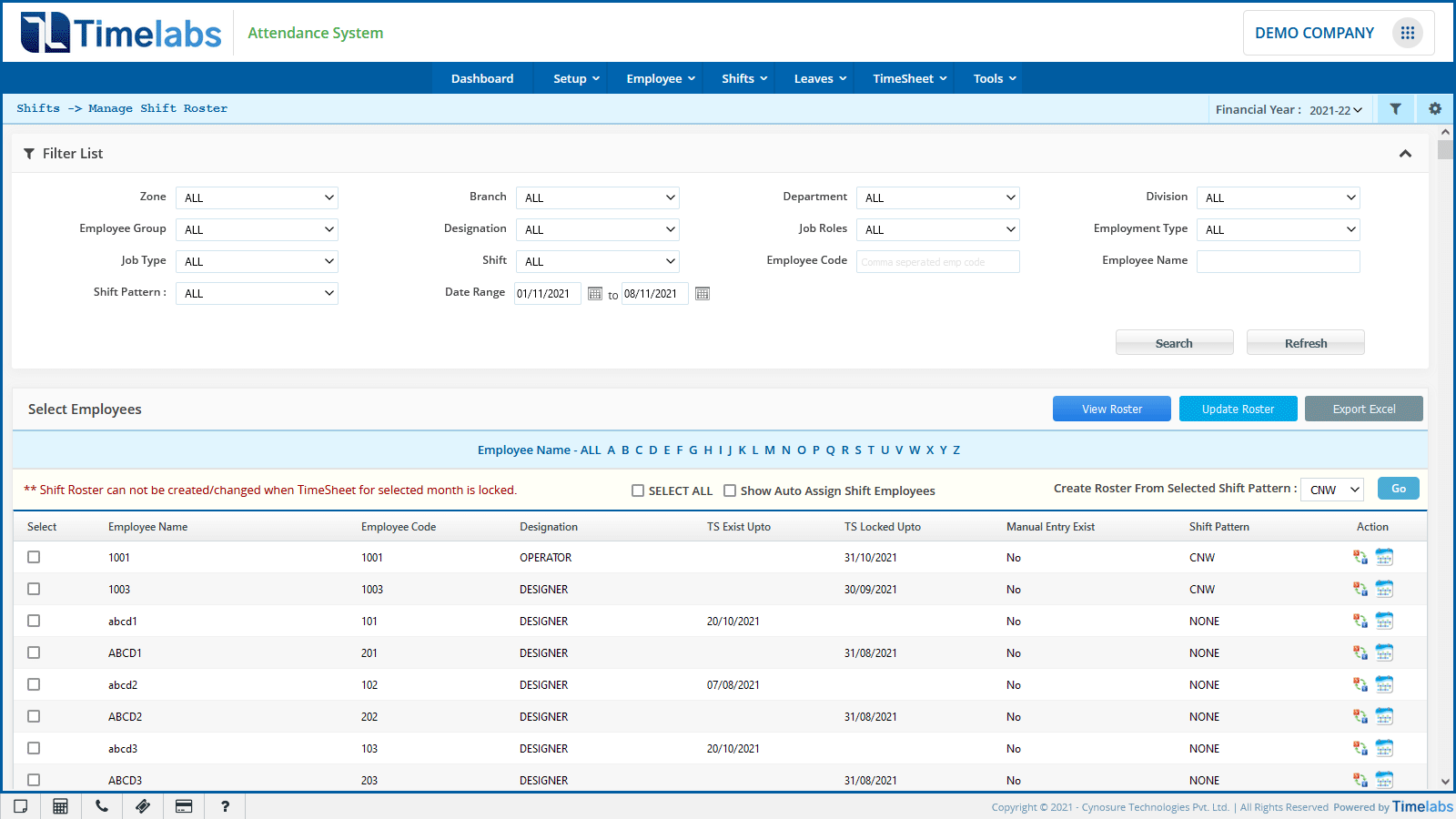Click the shift swap icon for employee 1003
The width and height of the screenshot is (1456, 819).
[x=1360, y=589]
